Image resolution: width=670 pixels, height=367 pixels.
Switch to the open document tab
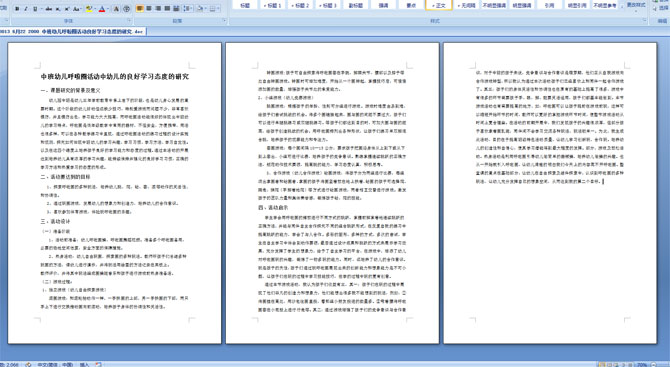(x=73, y=32)
